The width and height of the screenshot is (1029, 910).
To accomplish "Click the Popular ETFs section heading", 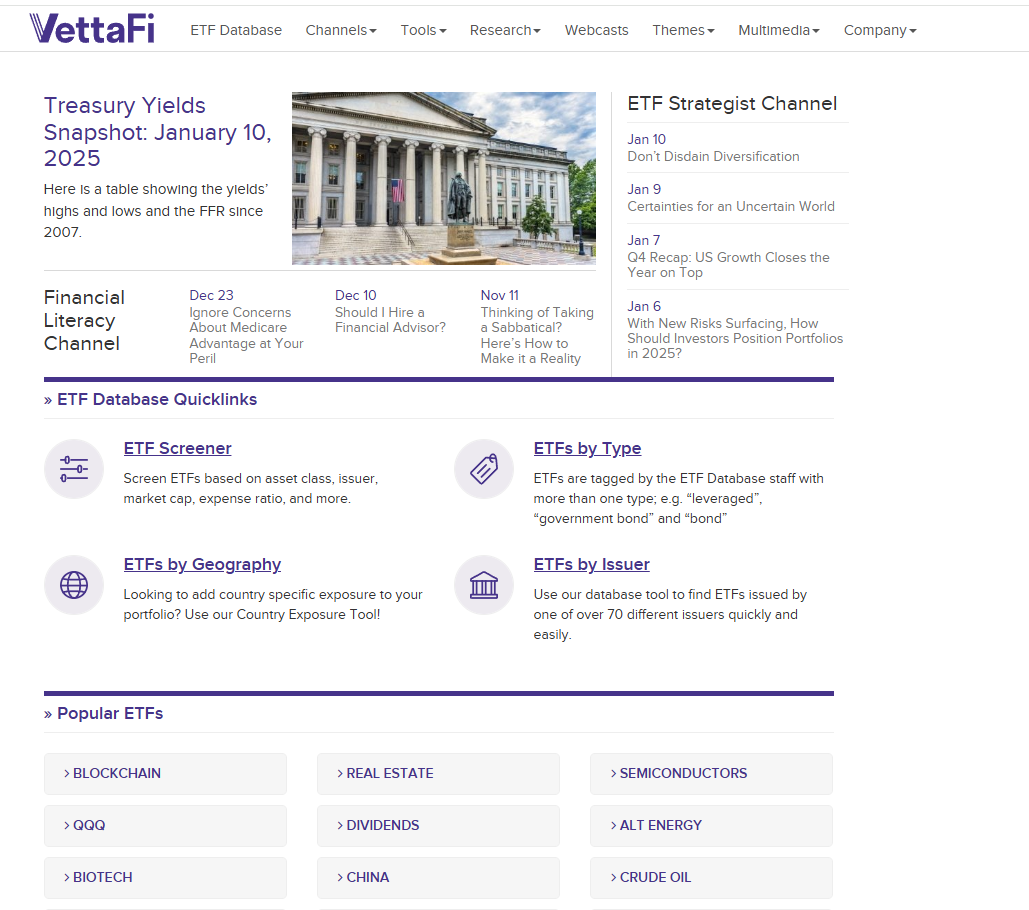I will coord(103,713).
